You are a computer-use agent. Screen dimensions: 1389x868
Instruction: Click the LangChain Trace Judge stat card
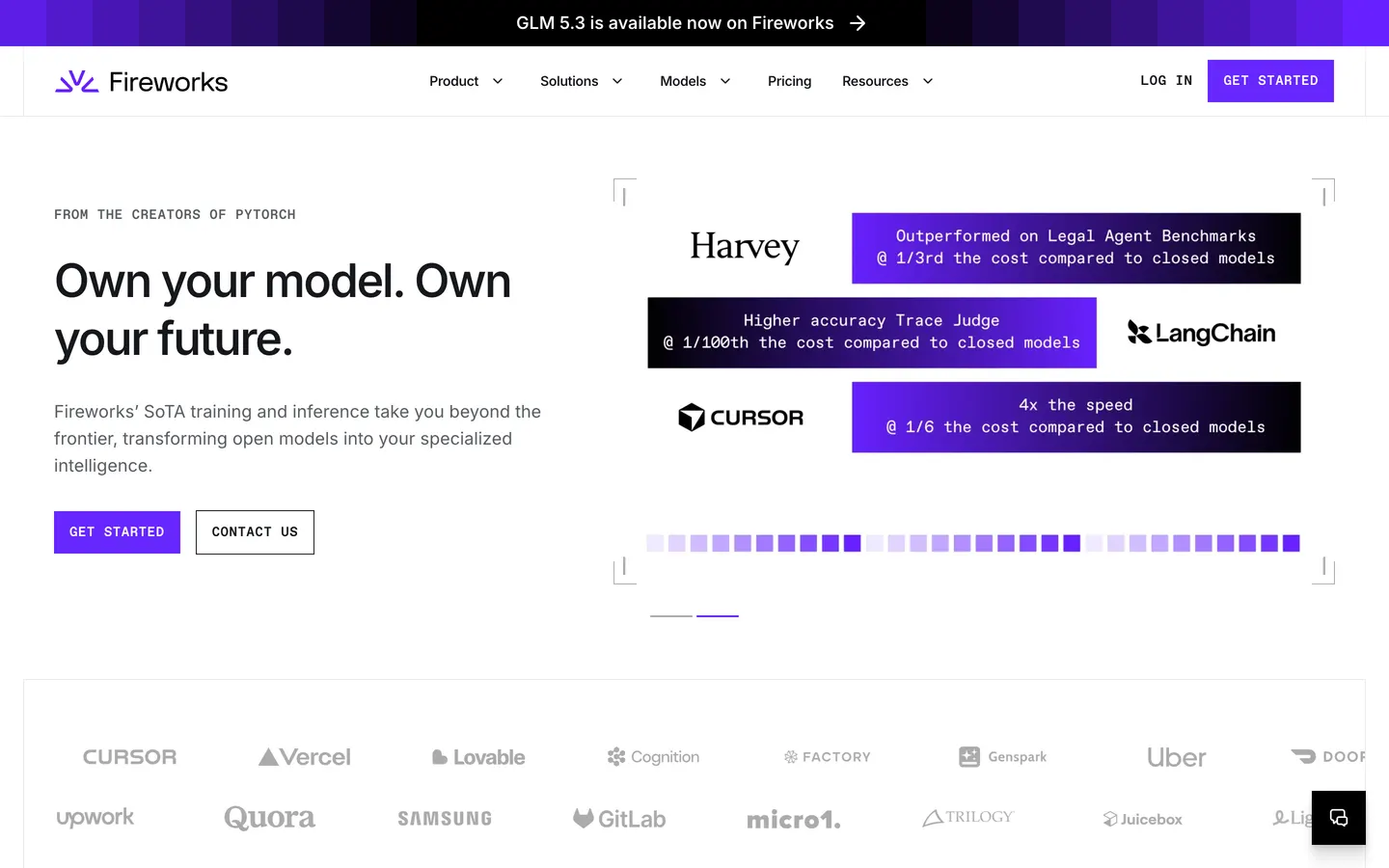coord(872,333)
